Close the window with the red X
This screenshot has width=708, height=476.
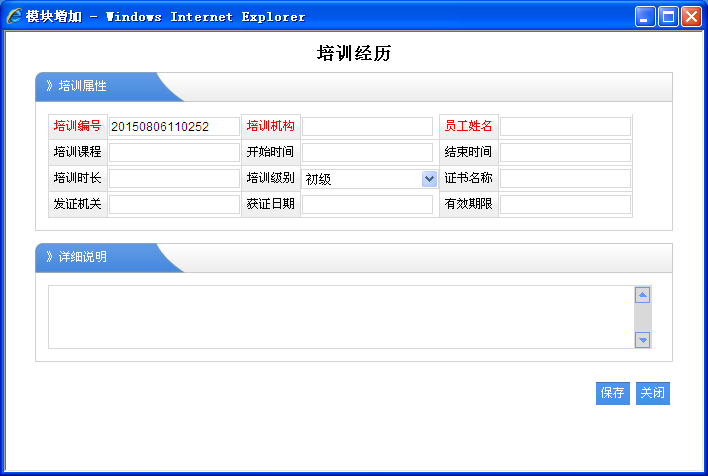click(x=690, y=16)
